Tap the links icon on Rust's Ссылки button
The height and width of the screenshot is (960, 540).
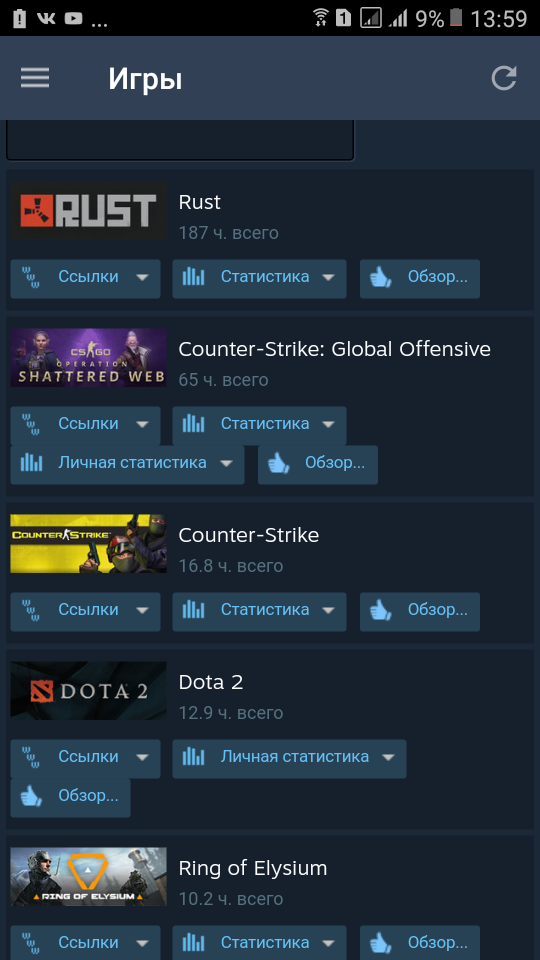31,277
